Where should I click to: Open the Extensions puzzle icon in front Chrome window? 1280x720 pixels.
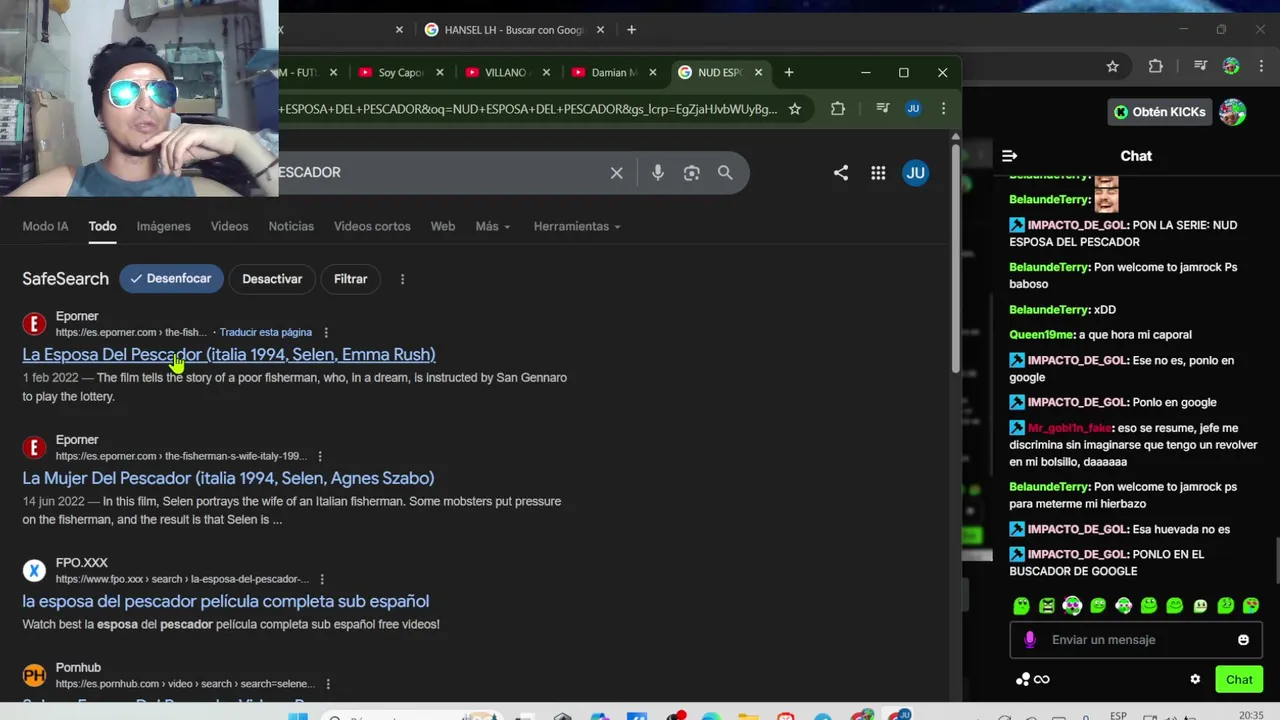(838, 109)
